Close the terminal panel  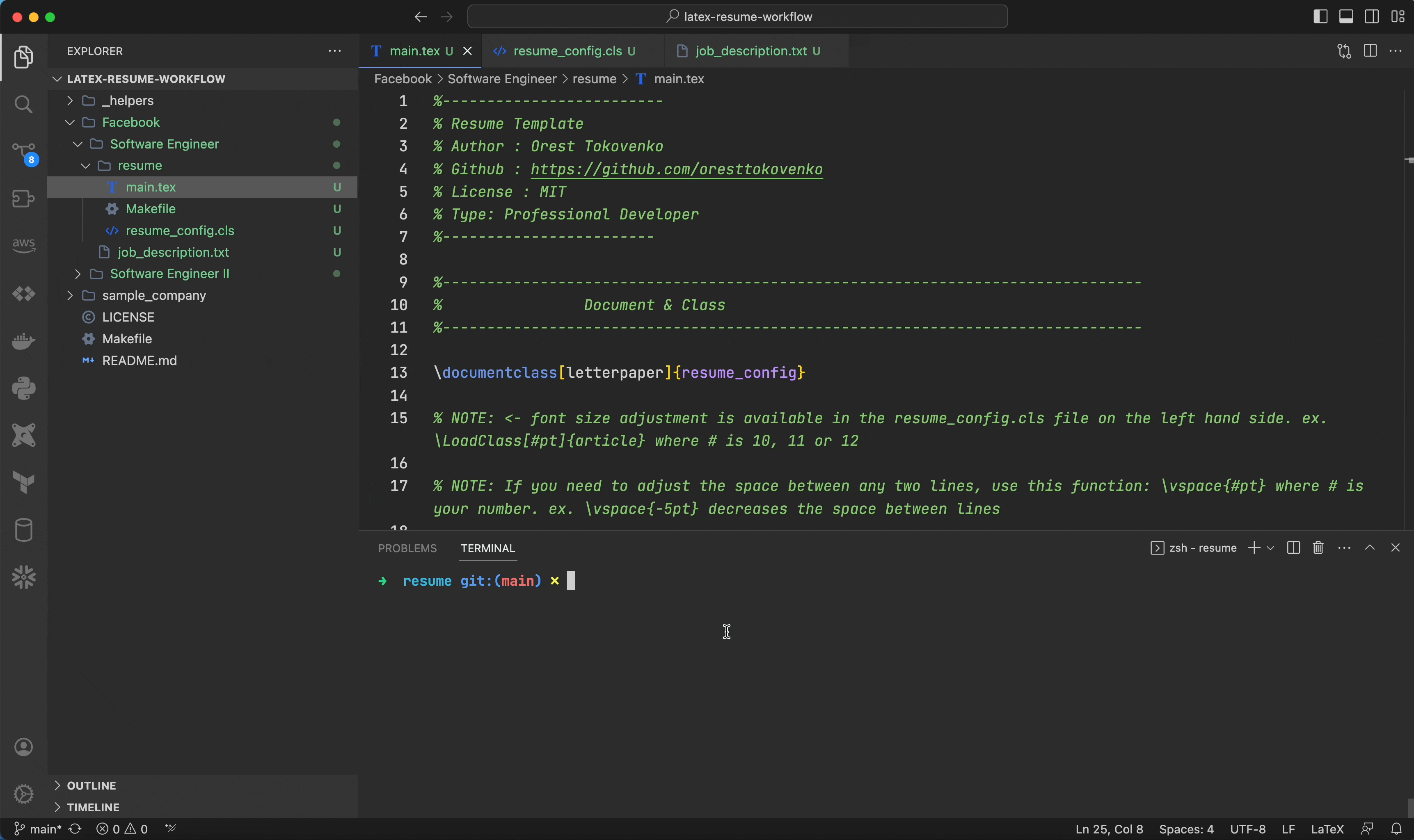click(x=1395, y=548)
